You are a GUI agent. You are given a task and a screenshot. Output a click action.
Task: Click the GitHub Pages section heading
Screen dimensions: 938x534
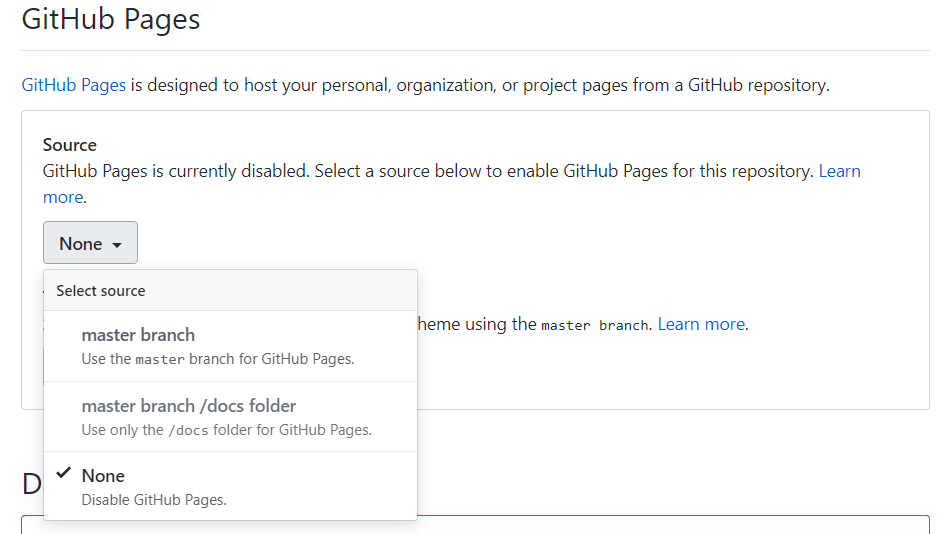point(111,19)
